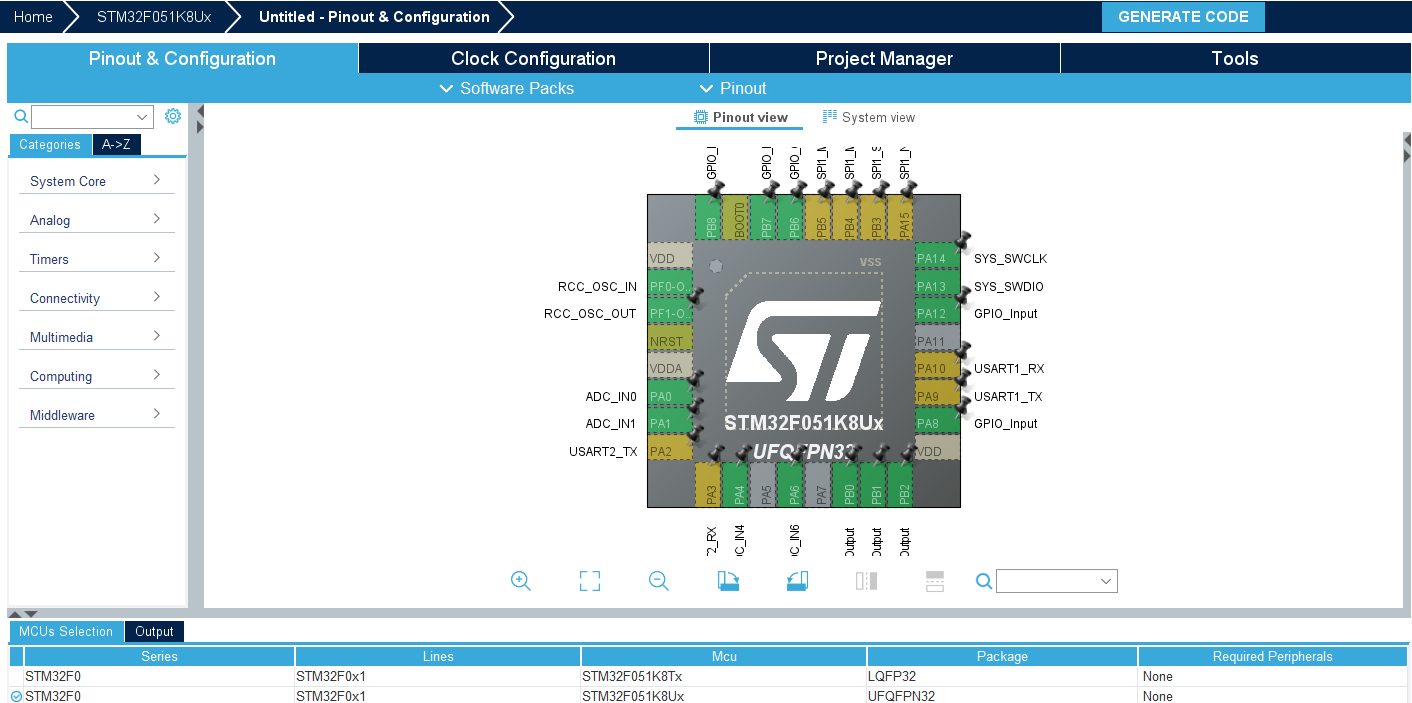The height and width of the screenshot is (703, 1412).
Task: Click the Required Peripherals column header
Action: [1273, 656]
